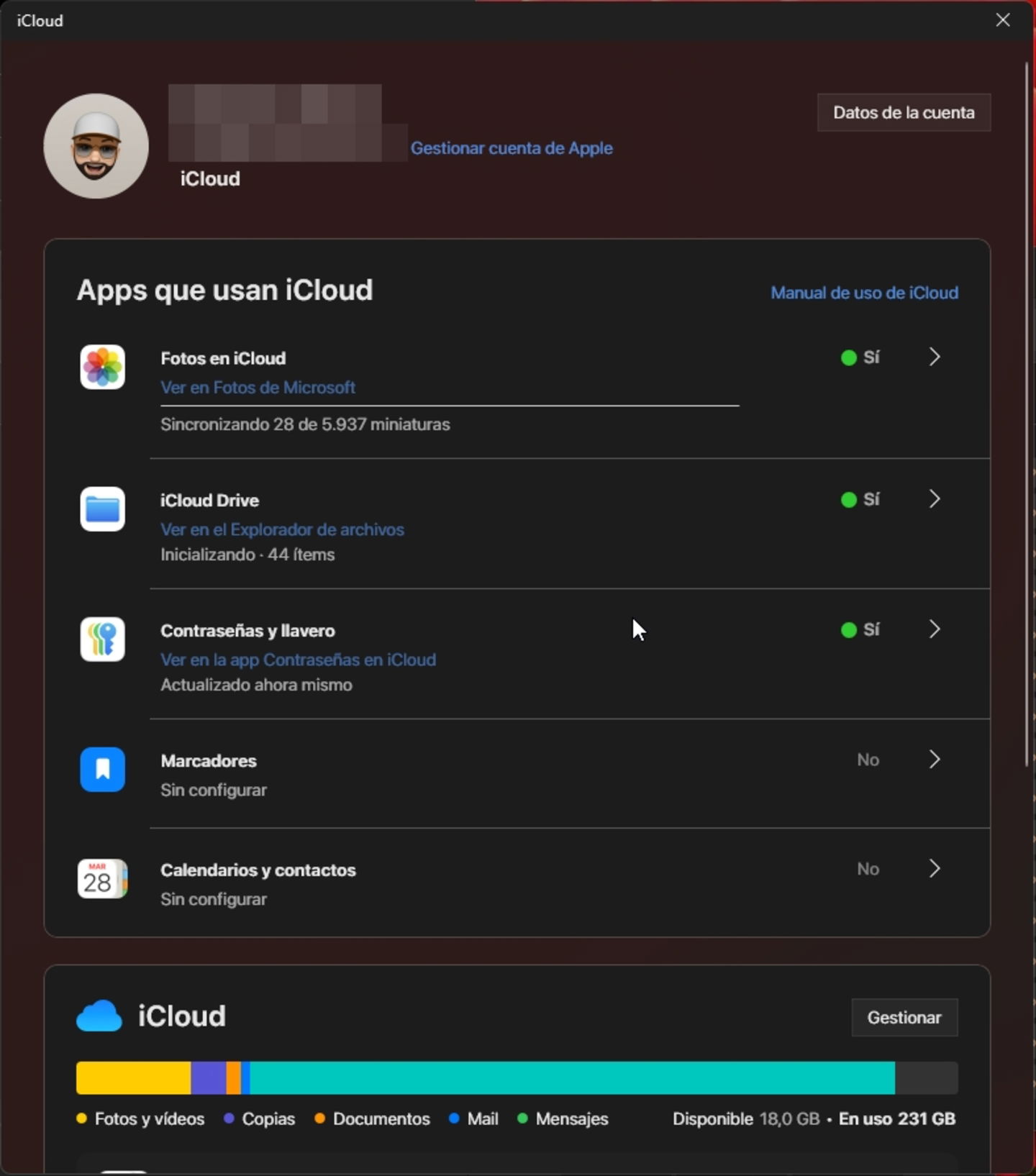Click the Gestionar storage button
This screenshot has width=1036, height=1176.
pyautogui.click(x=904, y=1017)
